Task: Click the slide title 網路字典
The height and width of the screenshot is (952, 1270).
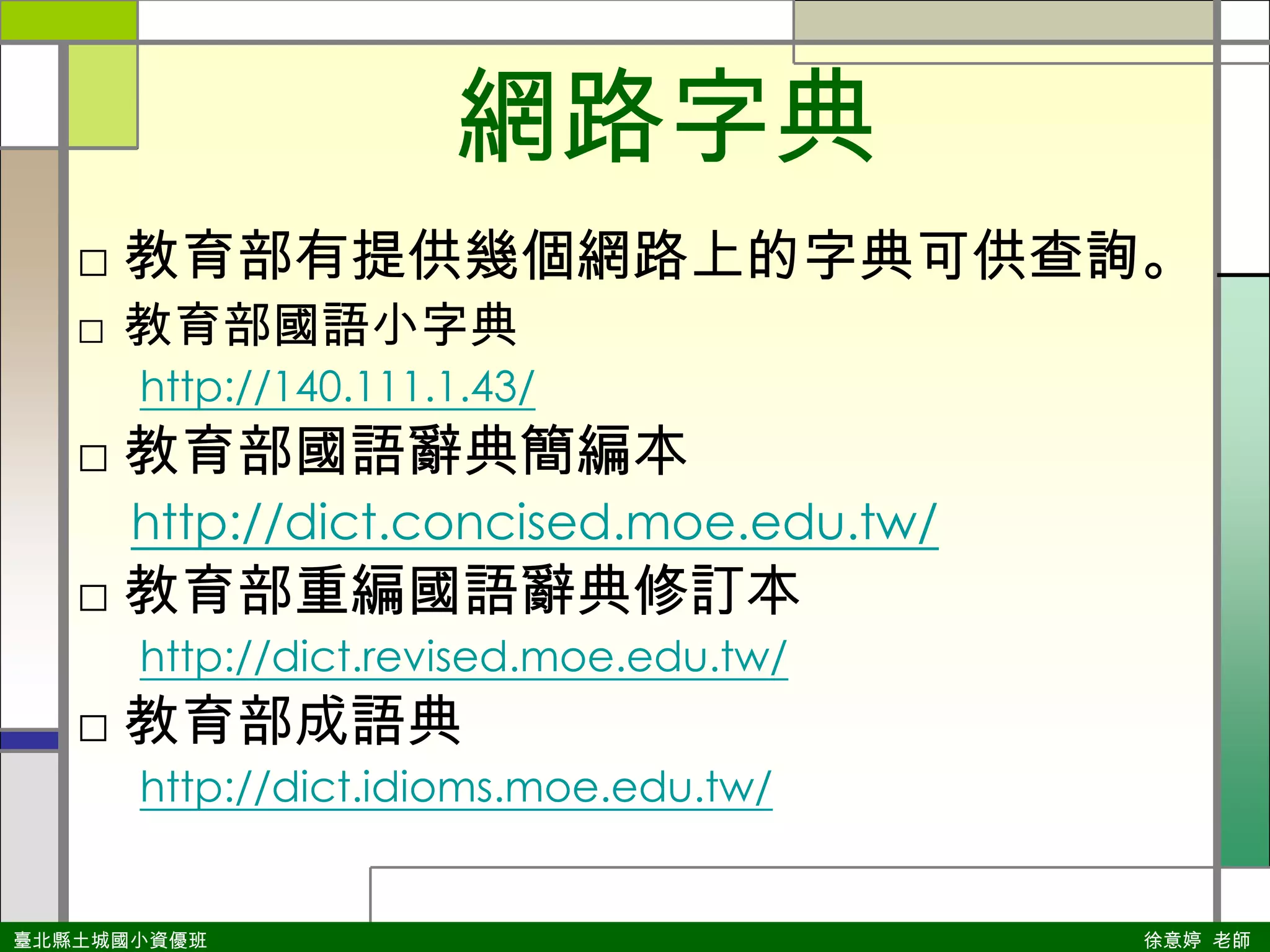Action: coord(667,116)
